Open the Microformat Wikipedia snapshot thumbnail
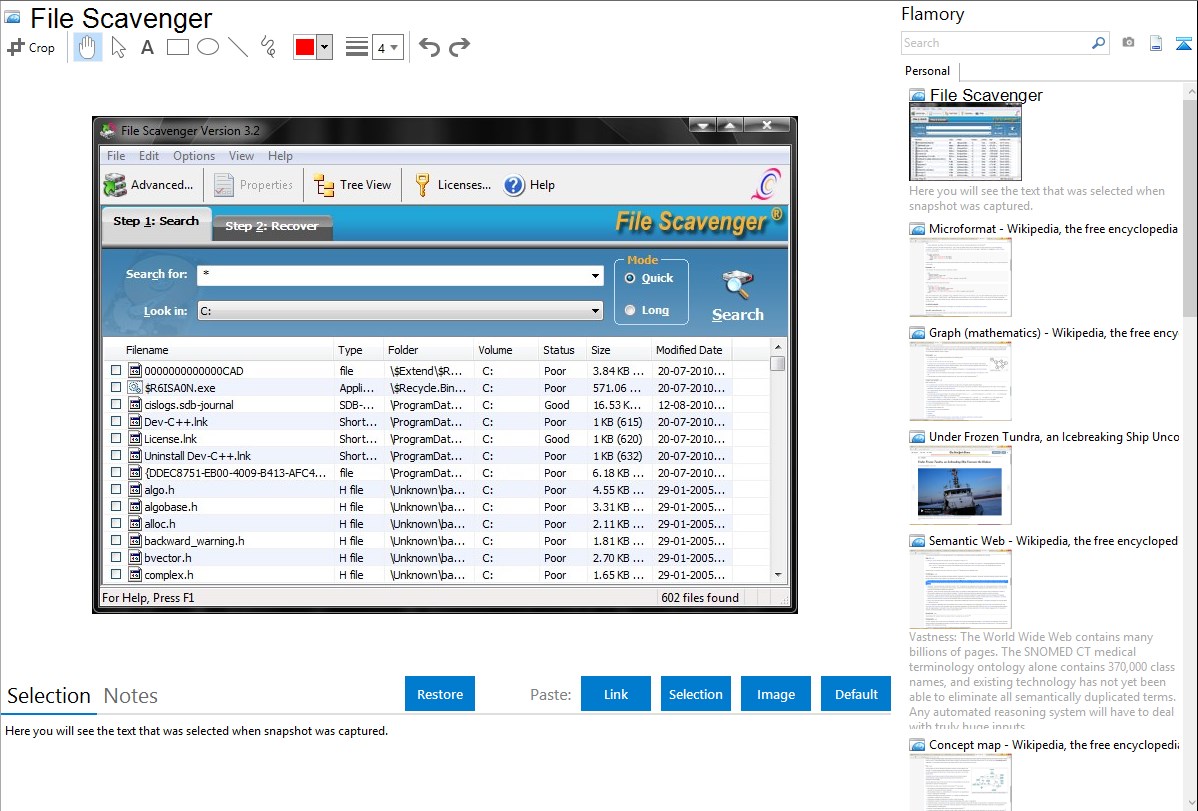 click(960, 277)
